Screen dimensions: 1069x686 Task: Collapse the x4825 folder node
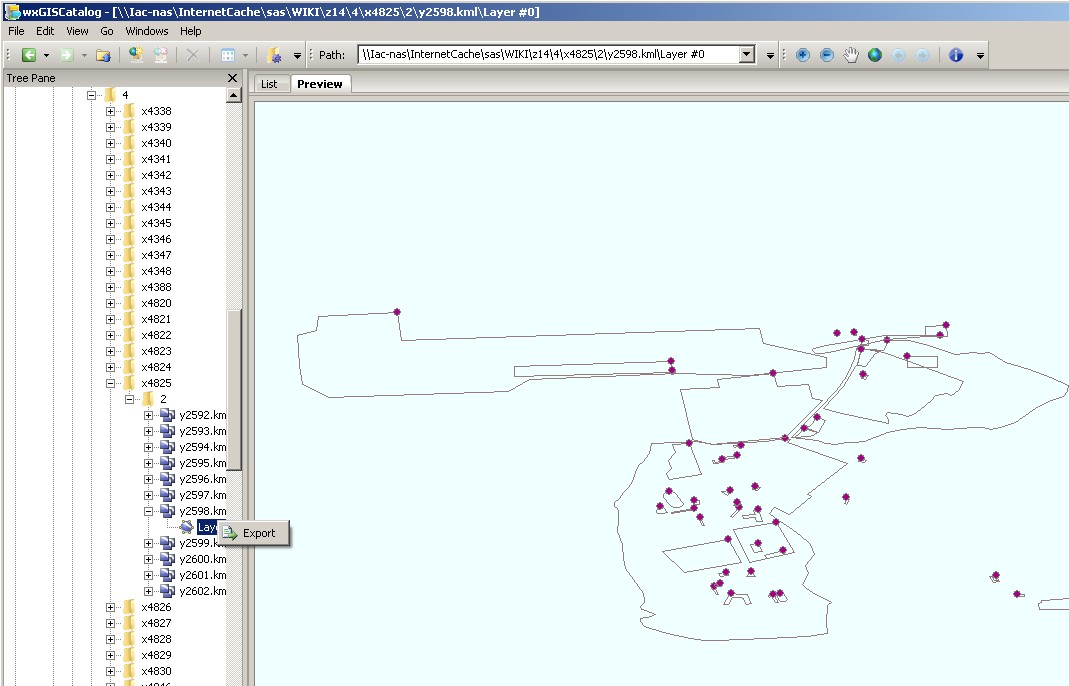coord(110,383)
